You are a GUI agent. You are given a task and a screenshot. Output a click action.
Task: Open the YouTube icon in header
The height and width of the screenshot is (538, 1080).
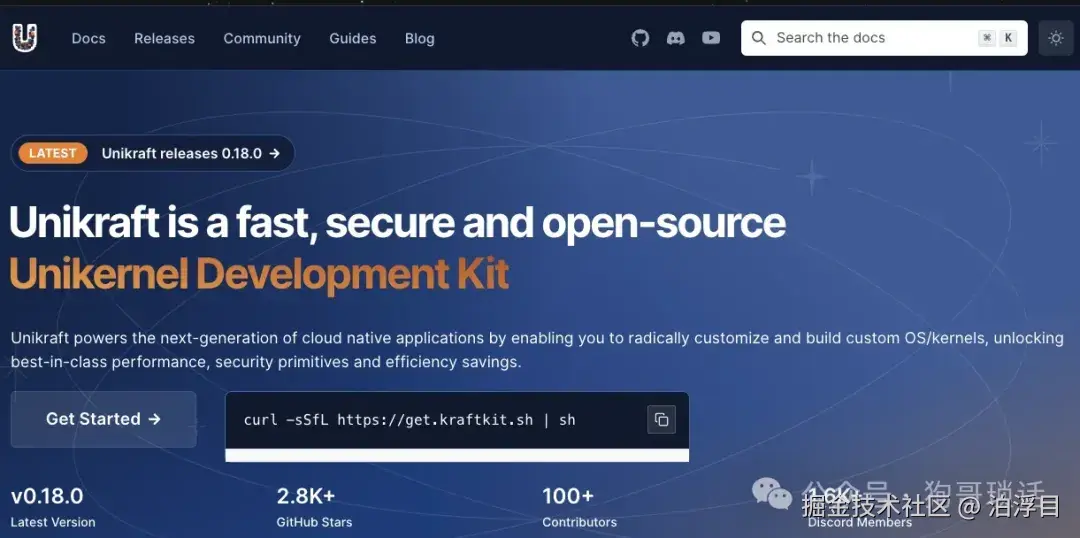click(x=711, y=38)
